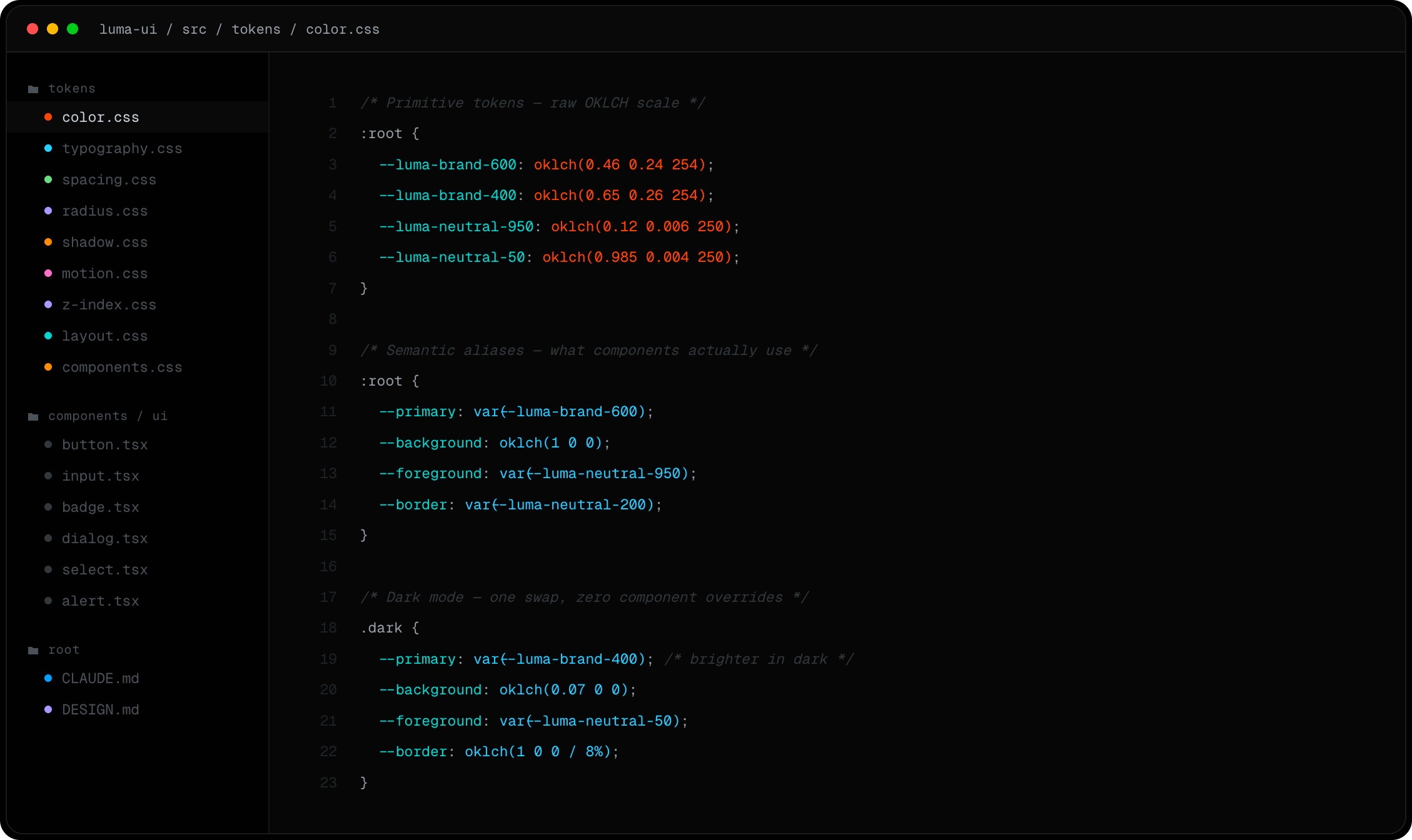This screenshot has width=1412, height=840.
Task: Open DESIGN.md file
Action: click(x=138, y=709)
